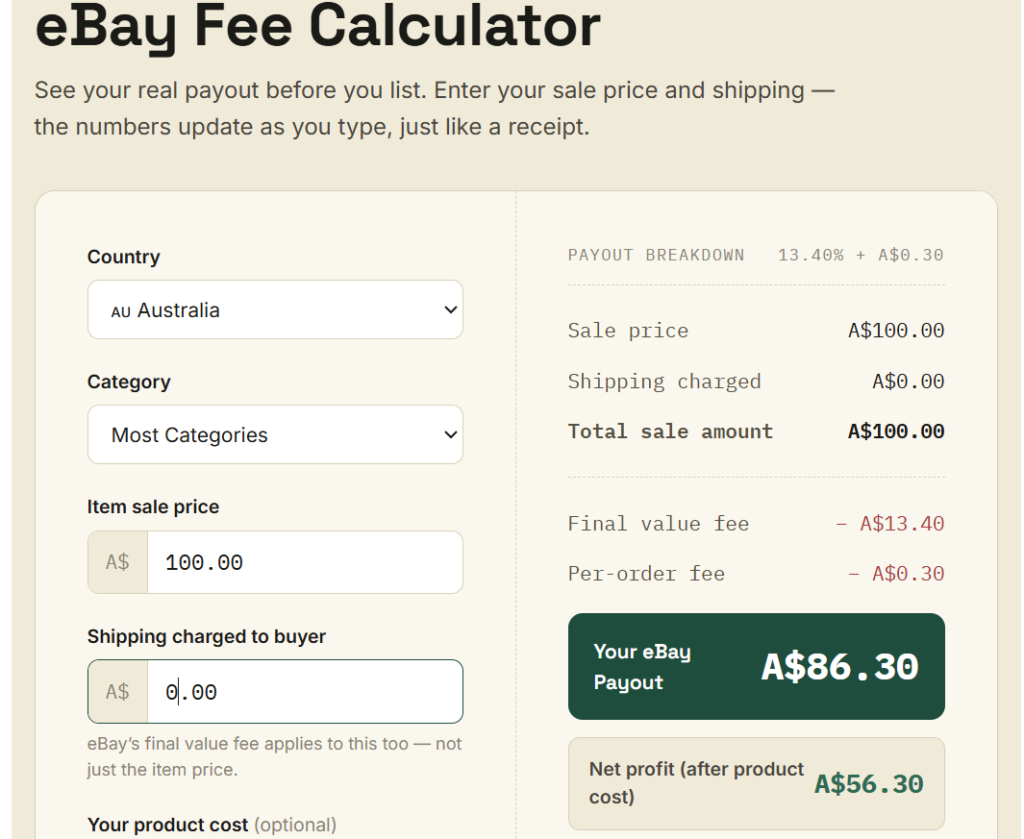Click the Per-order fee A$0.30 amount
Screen dimensions: 1024x839
point(895,573)
